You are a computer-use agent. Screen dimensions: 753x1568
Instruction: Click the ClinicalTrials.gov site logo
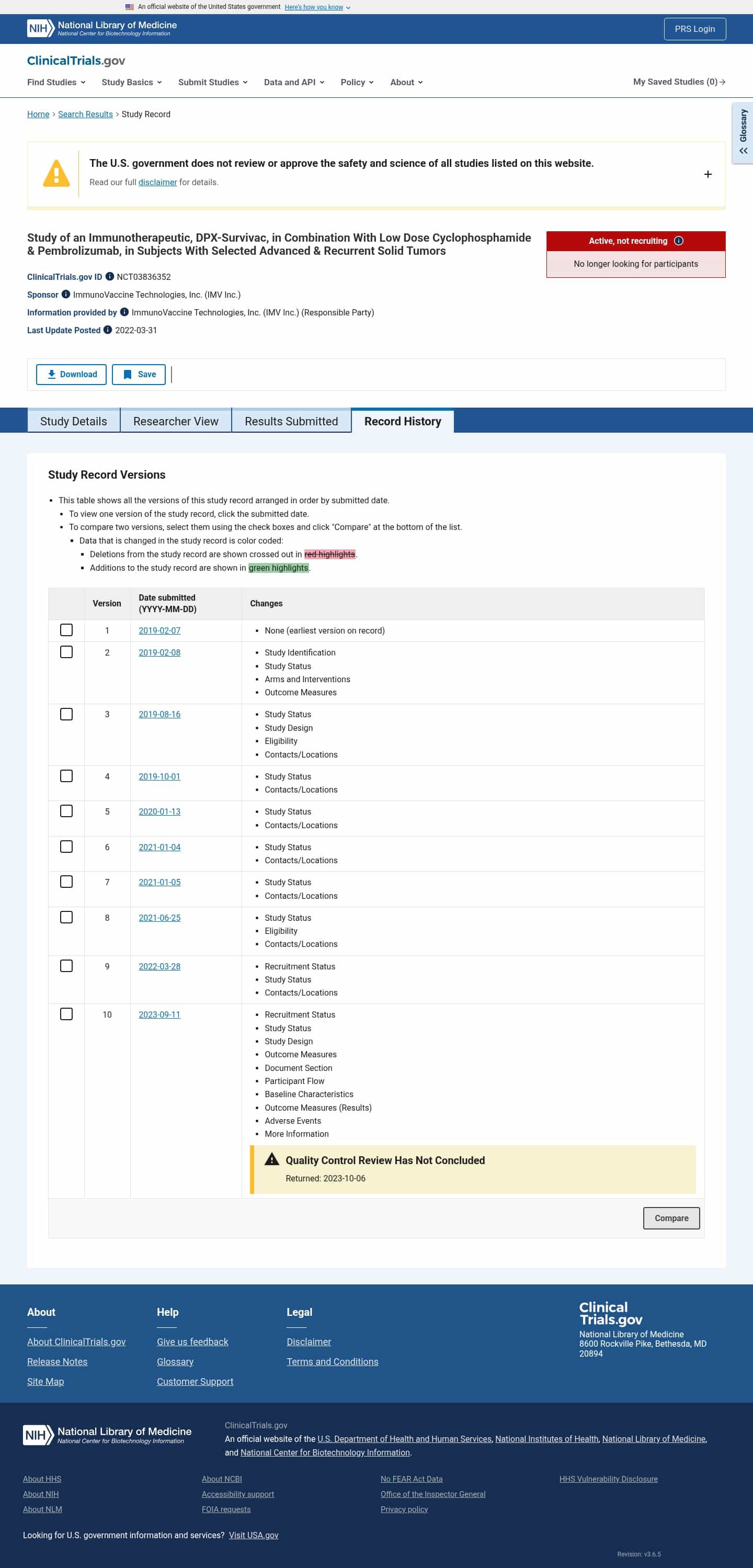(x=76, y=60)
